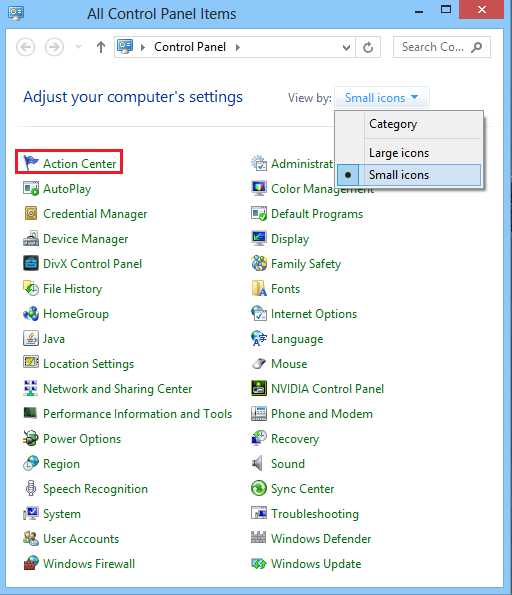Click Network and Sharing Center icon

pos(30,388)
